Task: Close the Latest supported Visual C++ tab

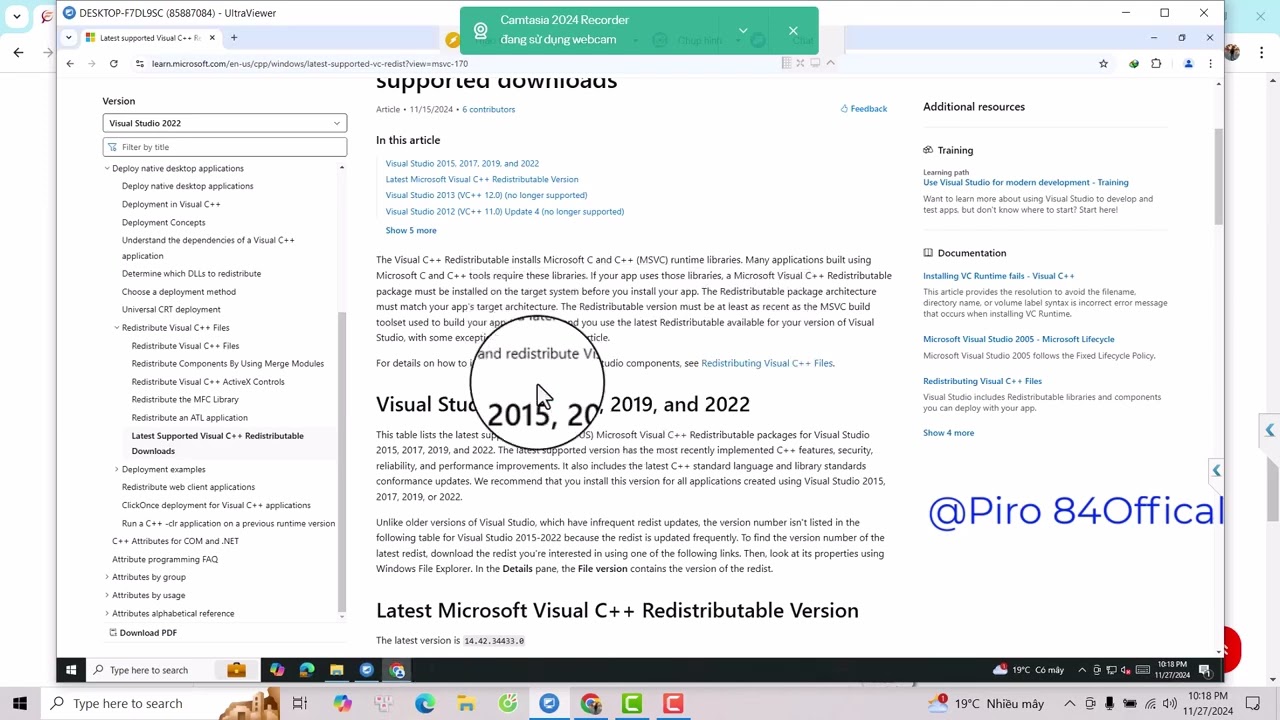Action: 212,38
